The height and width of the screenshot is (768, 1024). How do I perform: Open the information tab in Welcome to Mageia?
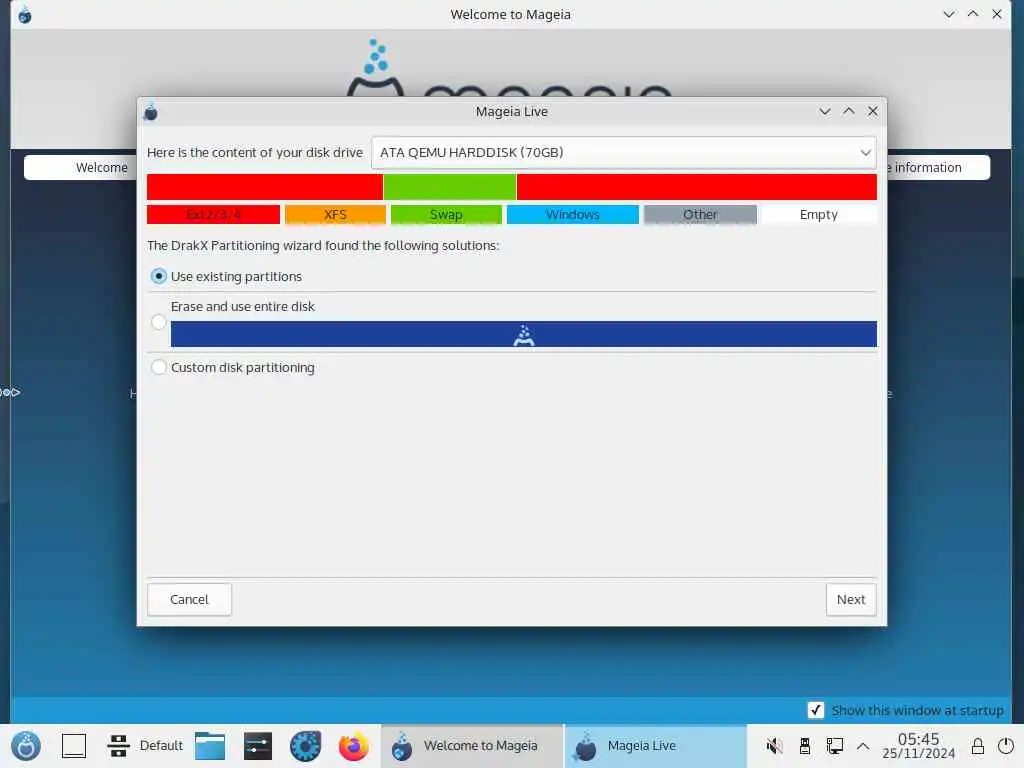point(938,167)
